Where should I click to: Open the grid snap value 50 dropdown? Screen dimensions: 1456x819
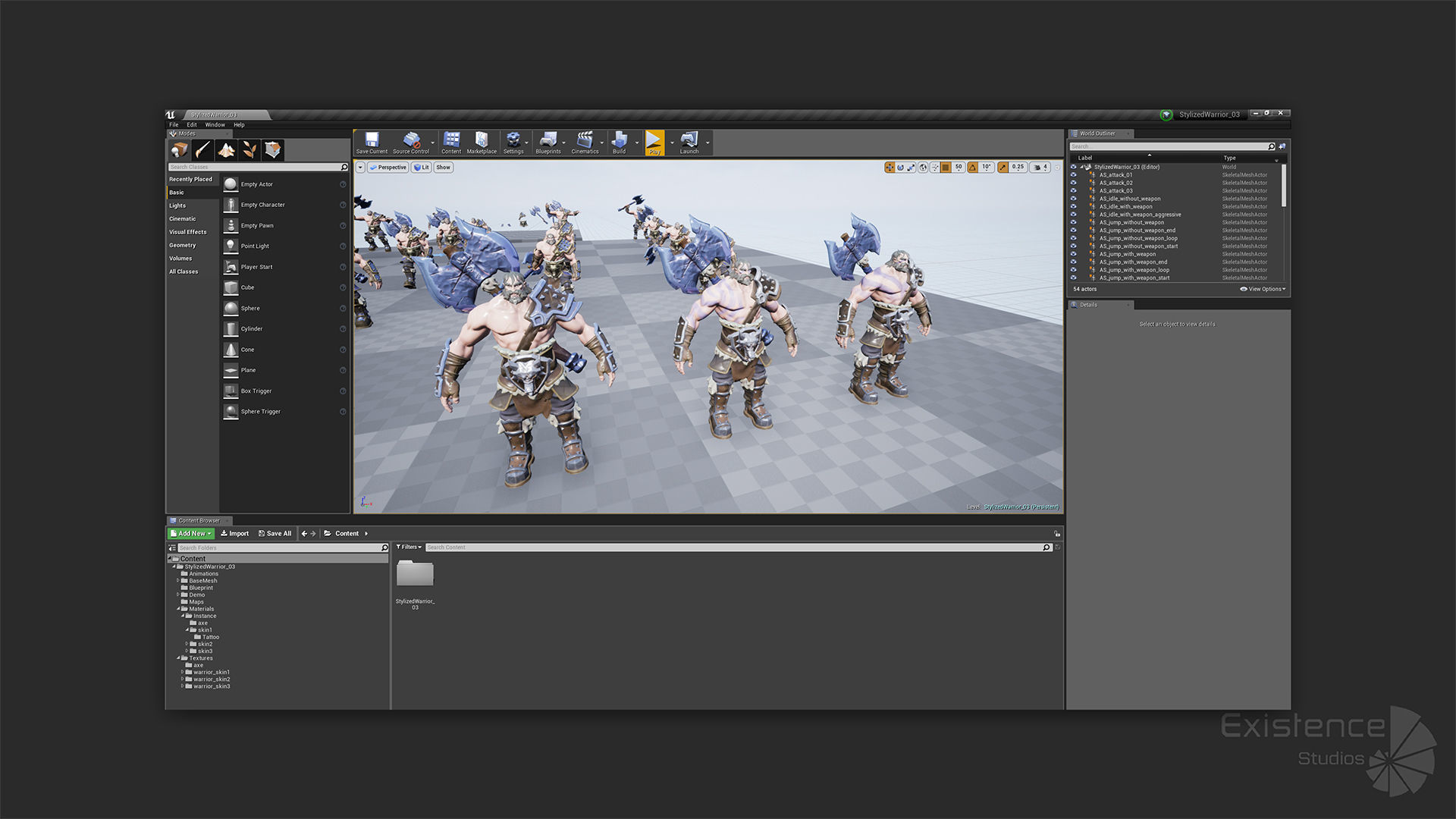[x=959, y=168]
